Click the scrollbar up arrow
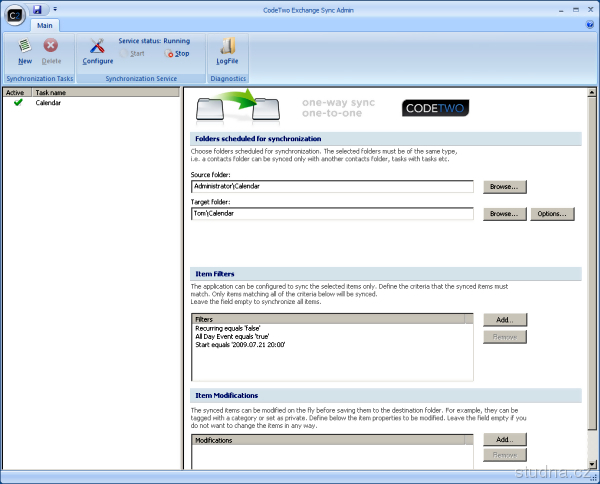This screenshot has height=484, width=600. 592,92
